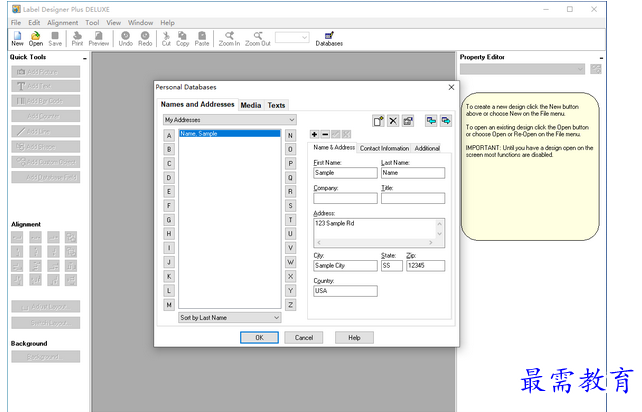Viewport: 642px width, 412px height.
Task: Filter names by letter N
Action: click(290, 136)
